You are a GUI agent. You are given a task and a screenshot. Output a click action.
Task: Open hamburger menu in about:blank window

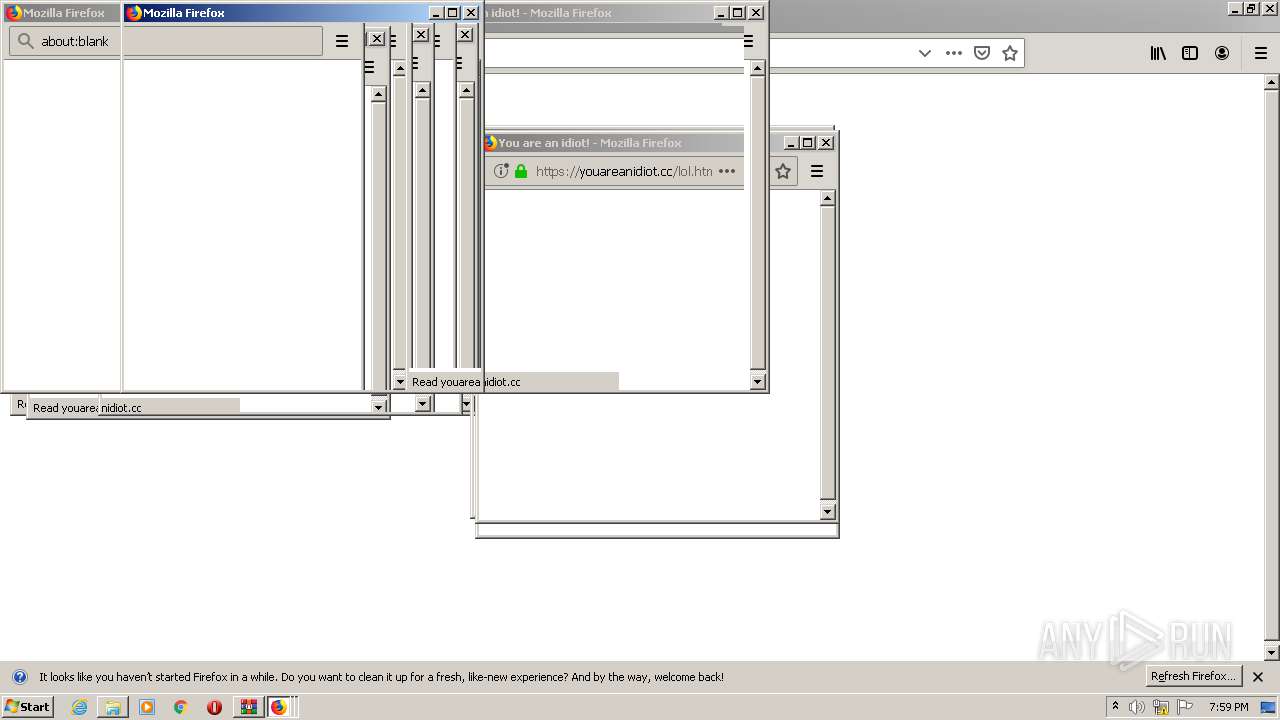point(342,41)
